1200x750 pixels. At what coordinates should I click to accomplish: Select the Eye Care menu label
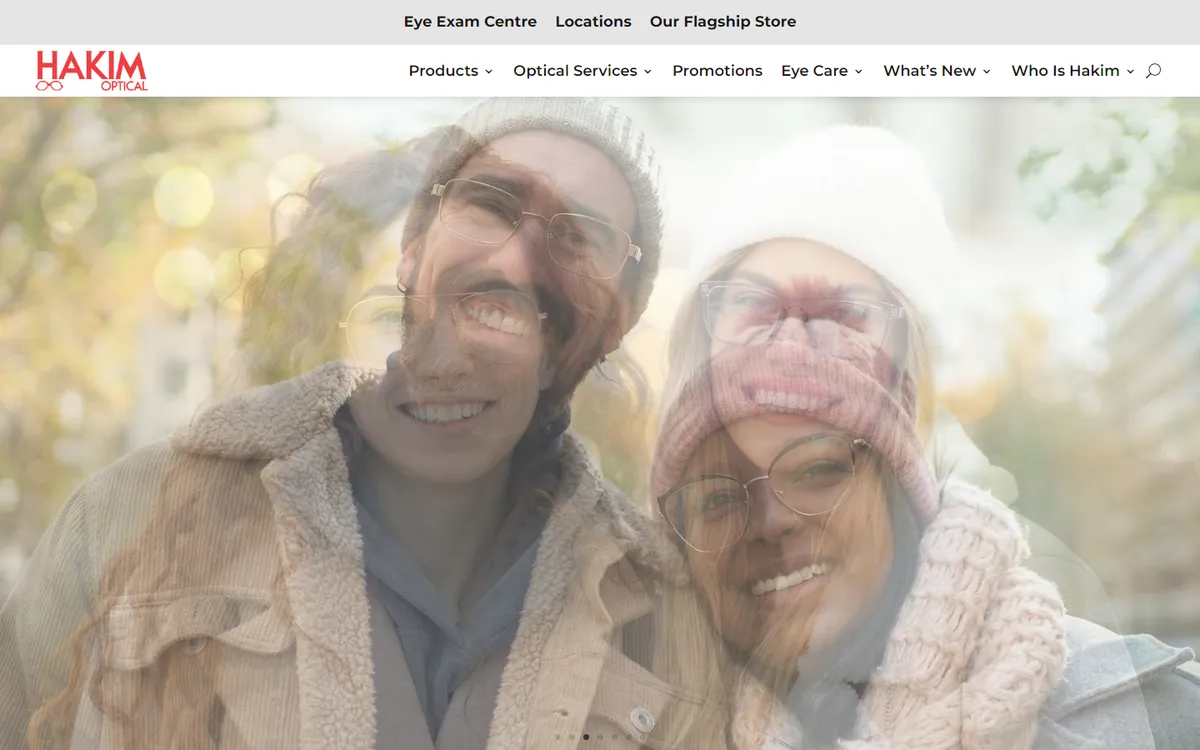tap(814, 71)
